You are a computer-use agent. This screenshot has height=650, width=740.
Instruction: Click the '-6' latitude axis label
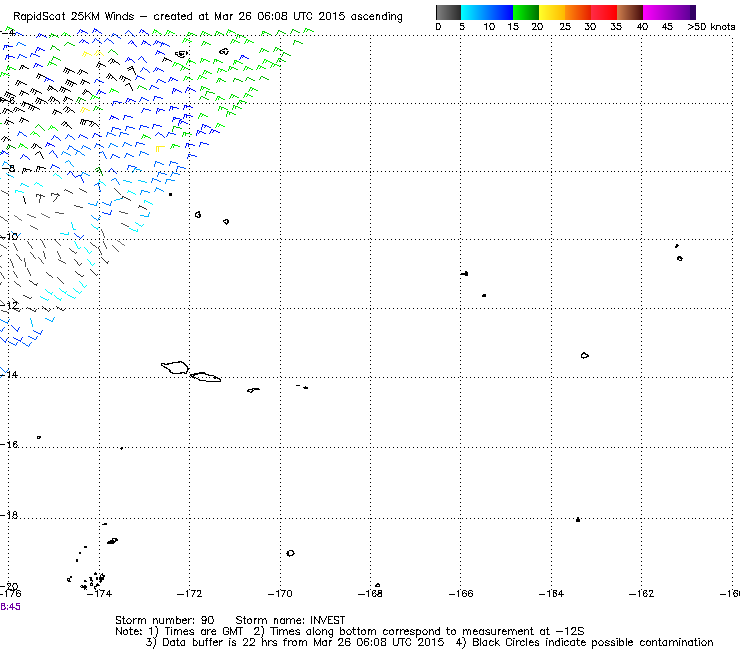(x=8, y=100)
